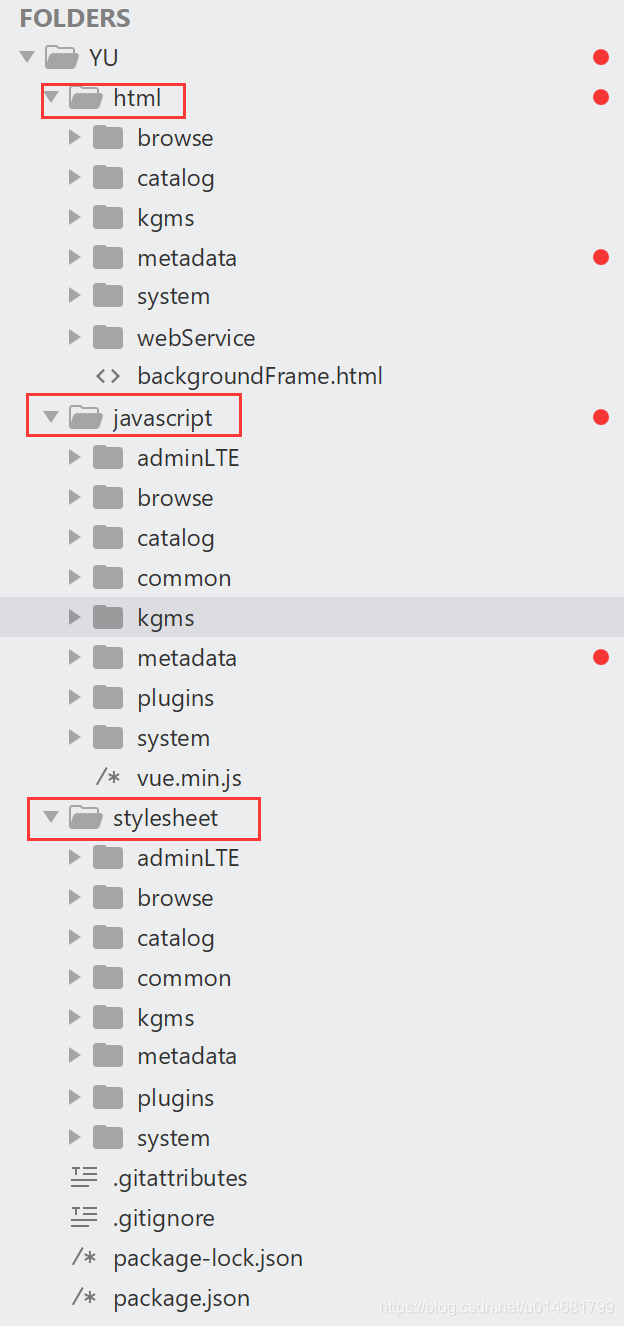This screenshot has height=1326, width=624.
Task: Click the javascript folder label
Action: tap(163, 418)
